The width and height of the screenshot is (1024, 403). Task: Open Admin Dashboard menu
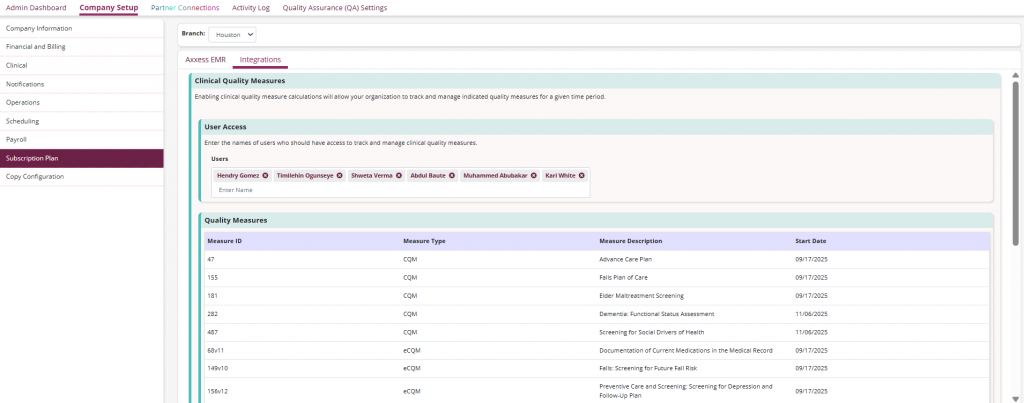coord(36,7)
